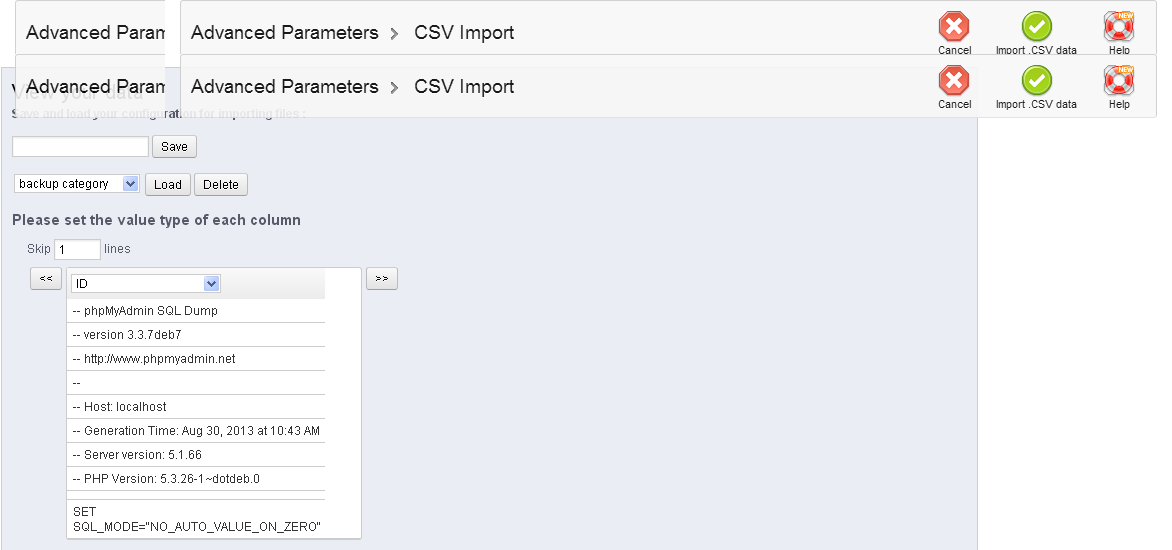The width and height of the screenshot is (1172, 550).
Task: Expand the ID column type dropdown
Action: [146, 284]
